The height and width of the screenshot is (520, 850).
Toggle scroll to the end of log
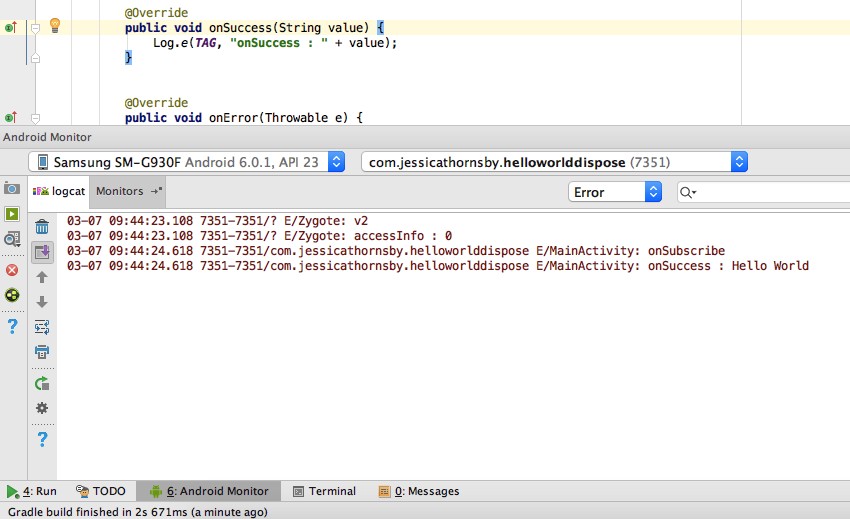42,252
